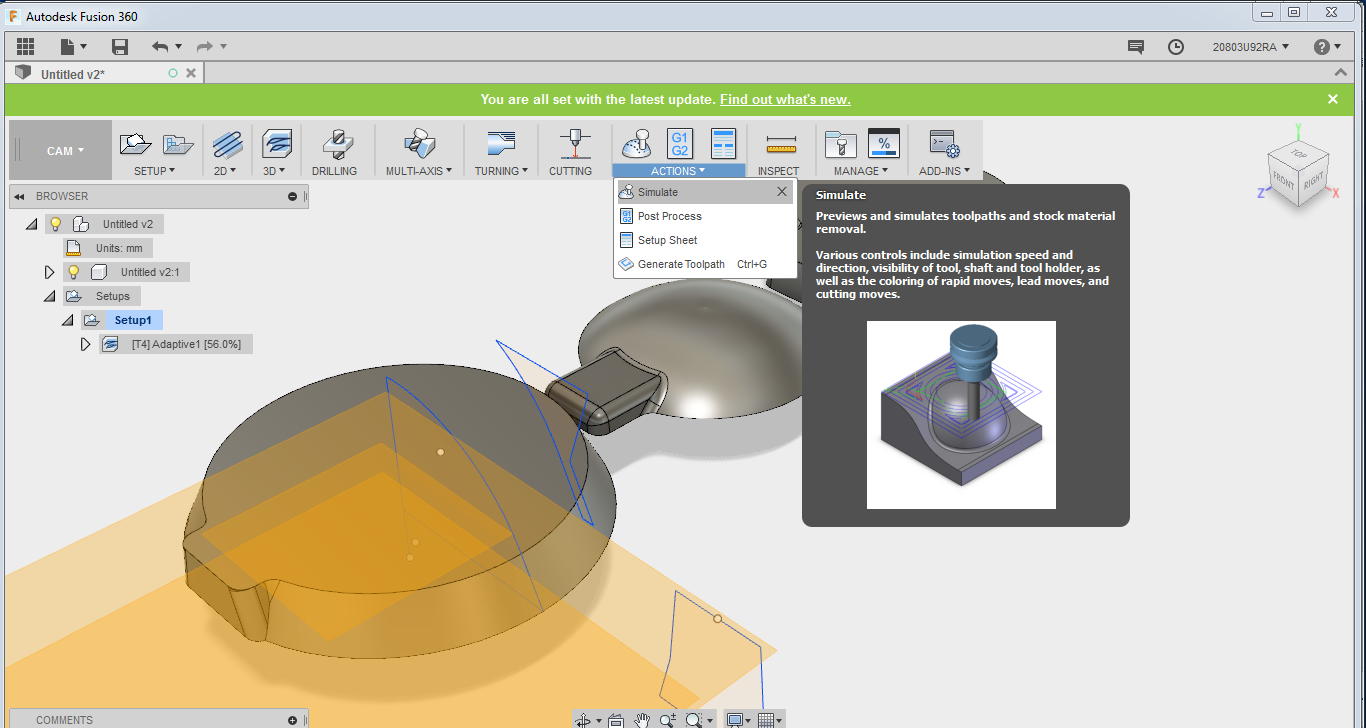The height and width of the screenshot is (728, 1366).
Task: Open the 3D dropdown label
Action: (275, 171)
